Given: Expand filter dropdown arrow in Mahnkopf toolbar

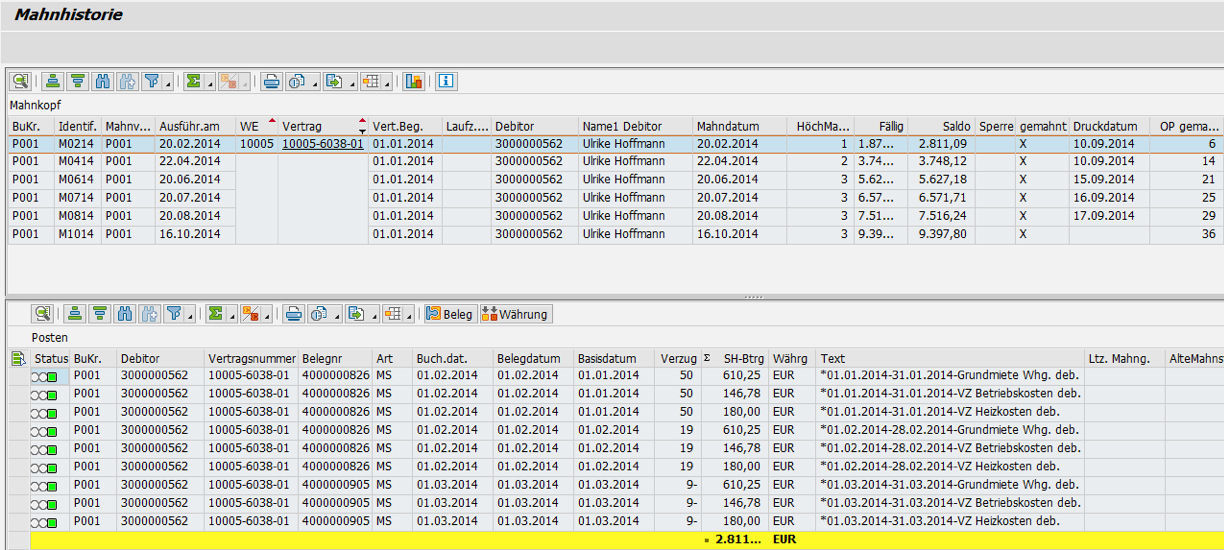Looking at the screenshot, I should [168, 82].
